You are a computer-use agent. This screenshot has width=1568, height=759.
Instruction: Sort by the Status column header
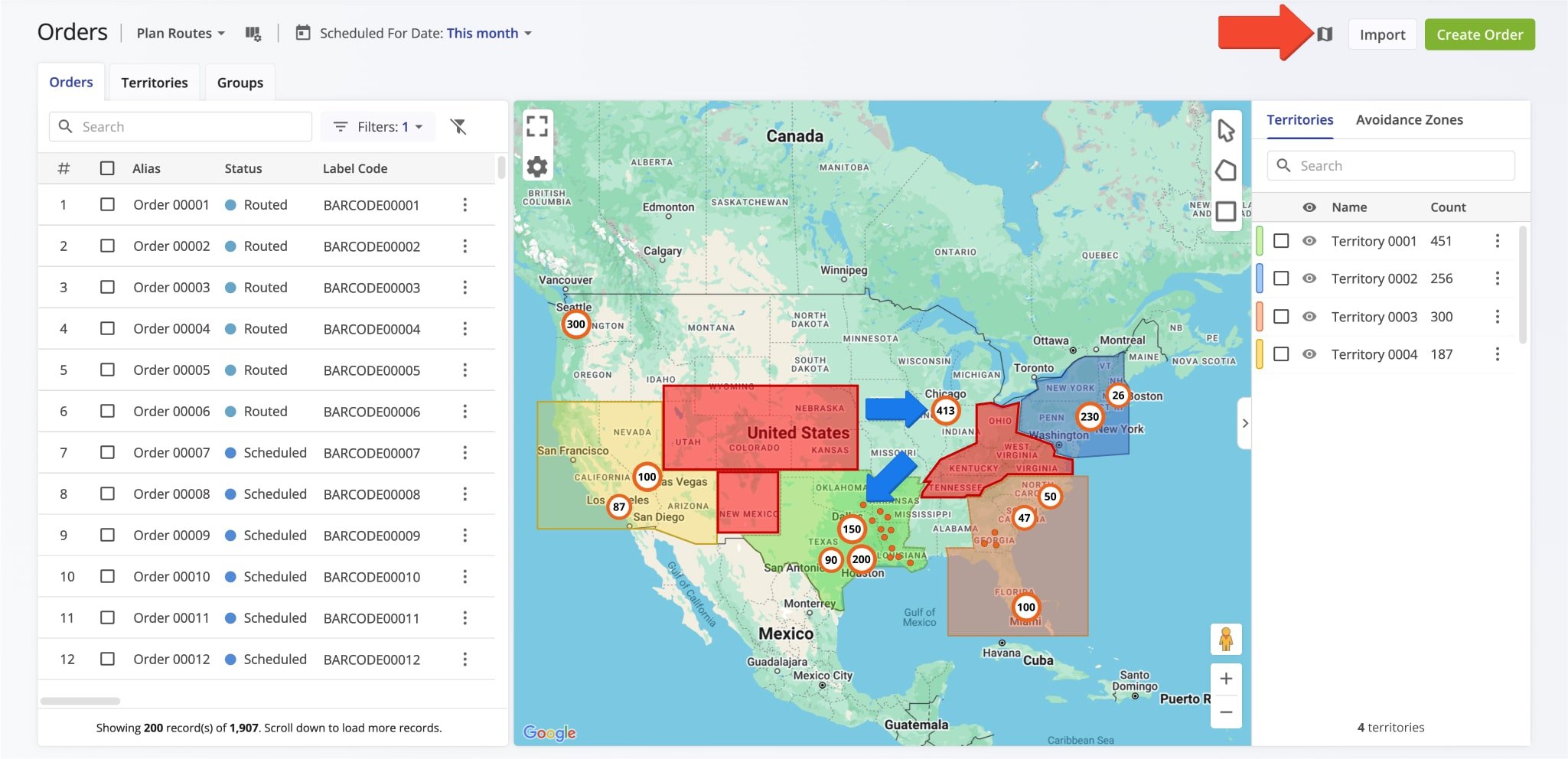click(x=243, y=168)
